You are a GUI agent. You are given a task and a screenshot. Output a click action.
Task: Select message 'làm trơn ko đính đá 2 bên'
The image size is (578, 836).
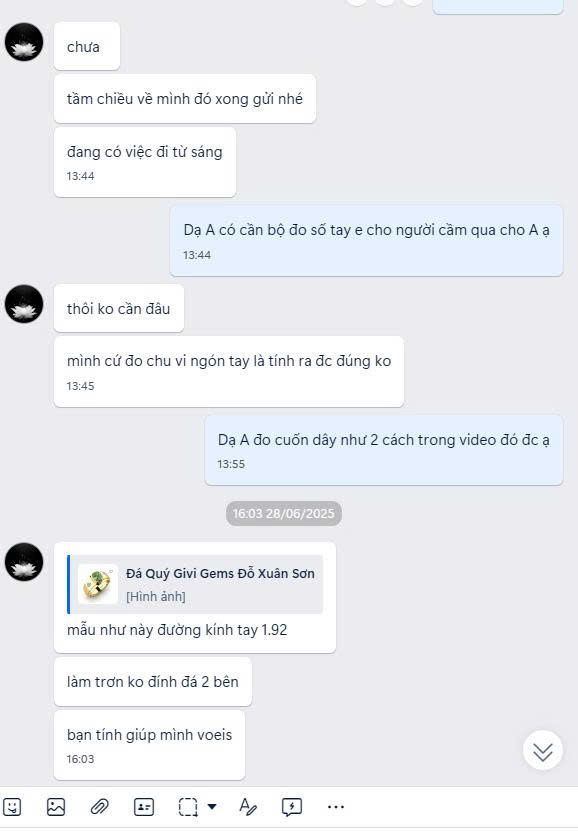click(152, 682)
